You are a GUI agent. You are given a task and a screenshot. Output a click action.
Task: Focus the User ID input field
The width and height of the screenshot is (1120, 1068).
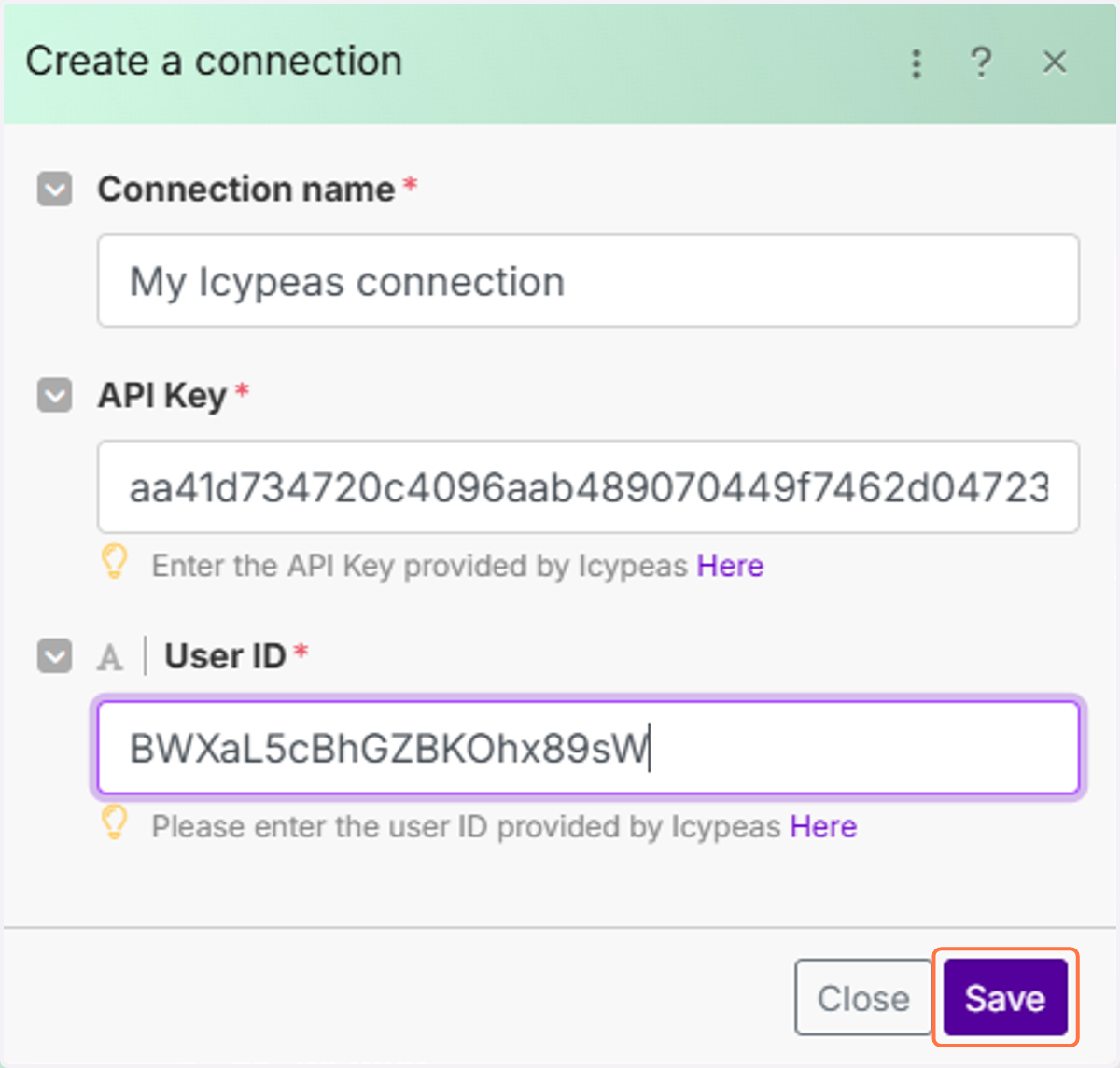point(588,748)
